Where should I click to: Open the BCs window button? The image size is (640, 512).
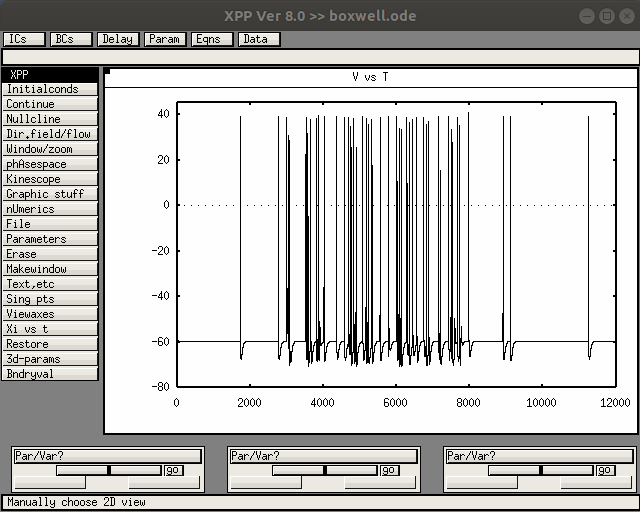[x=71, y=39]
